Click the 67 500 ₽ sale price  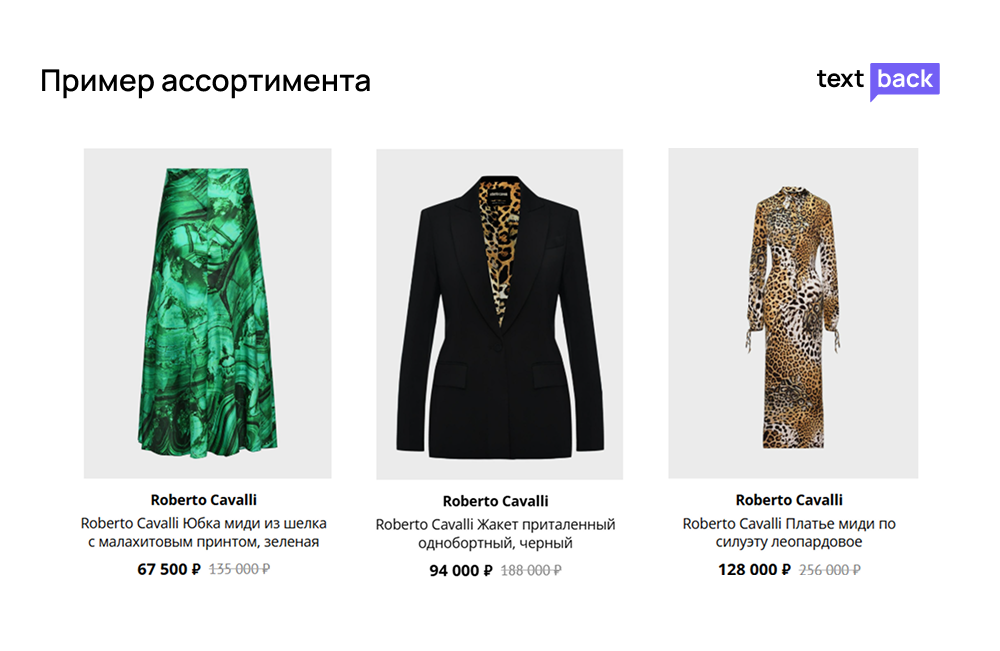[x=169, y=569]
